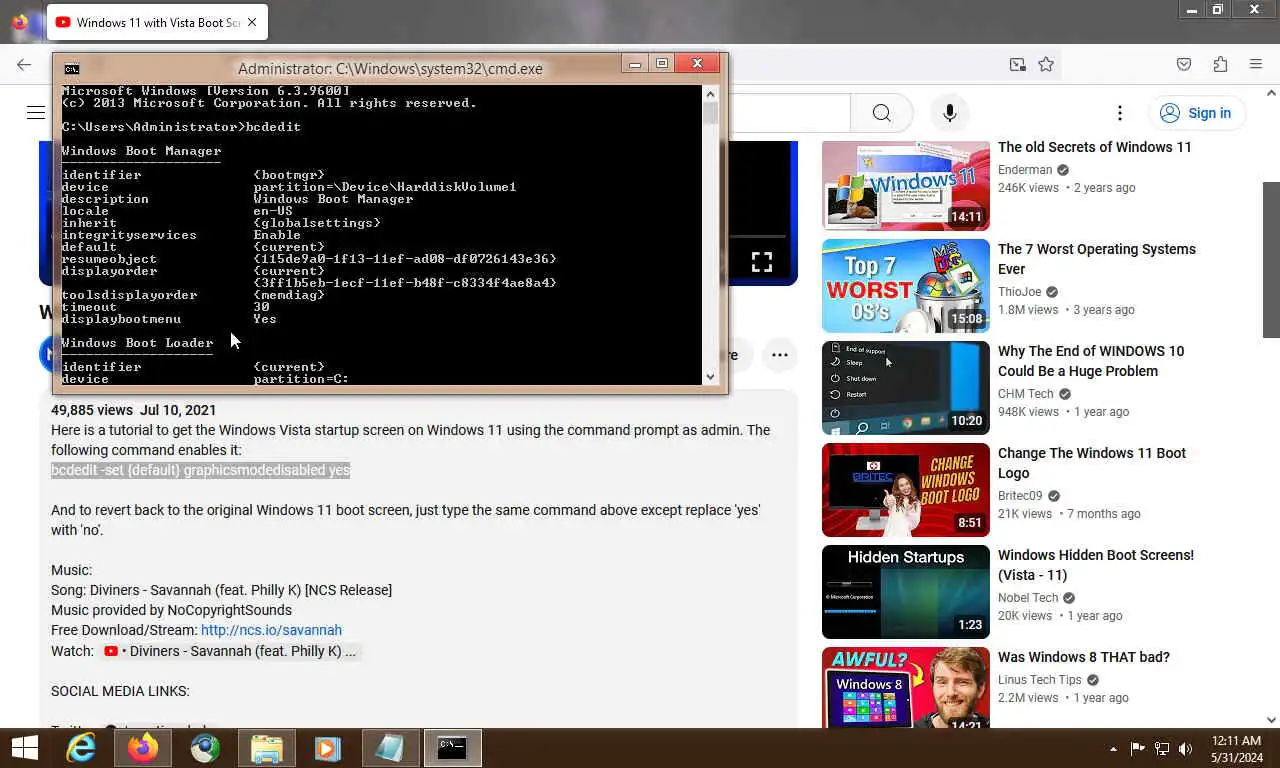
Task: Visit the Linus Tech Tips channel
Action: click(x=1040, y=680)
